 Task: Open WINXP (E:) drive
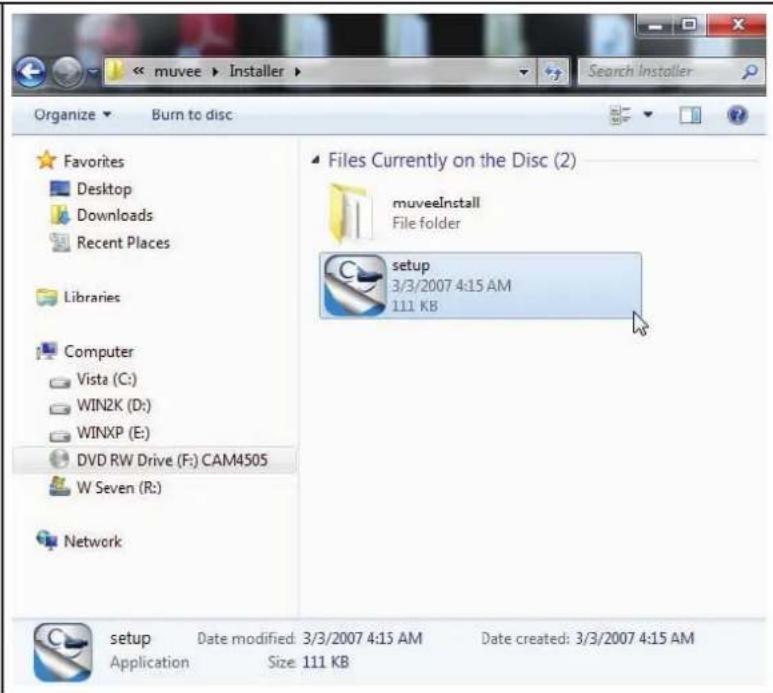(113, 433)
